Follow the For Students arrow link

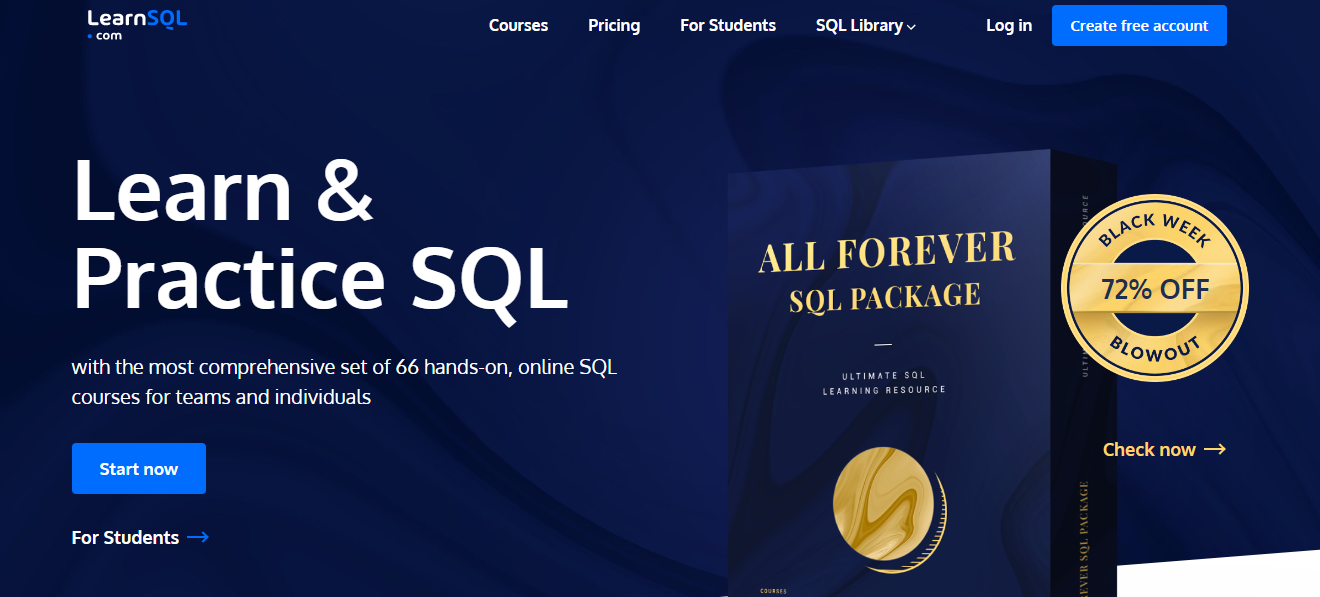point(140,538)
